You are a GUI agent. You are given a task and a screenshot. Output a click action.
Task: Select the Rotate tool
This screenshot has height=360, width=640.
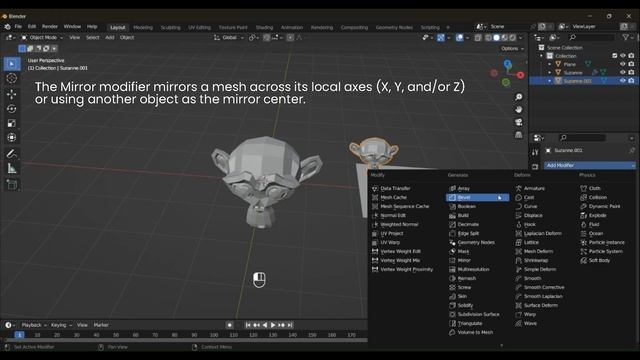(x=11, y=109)
